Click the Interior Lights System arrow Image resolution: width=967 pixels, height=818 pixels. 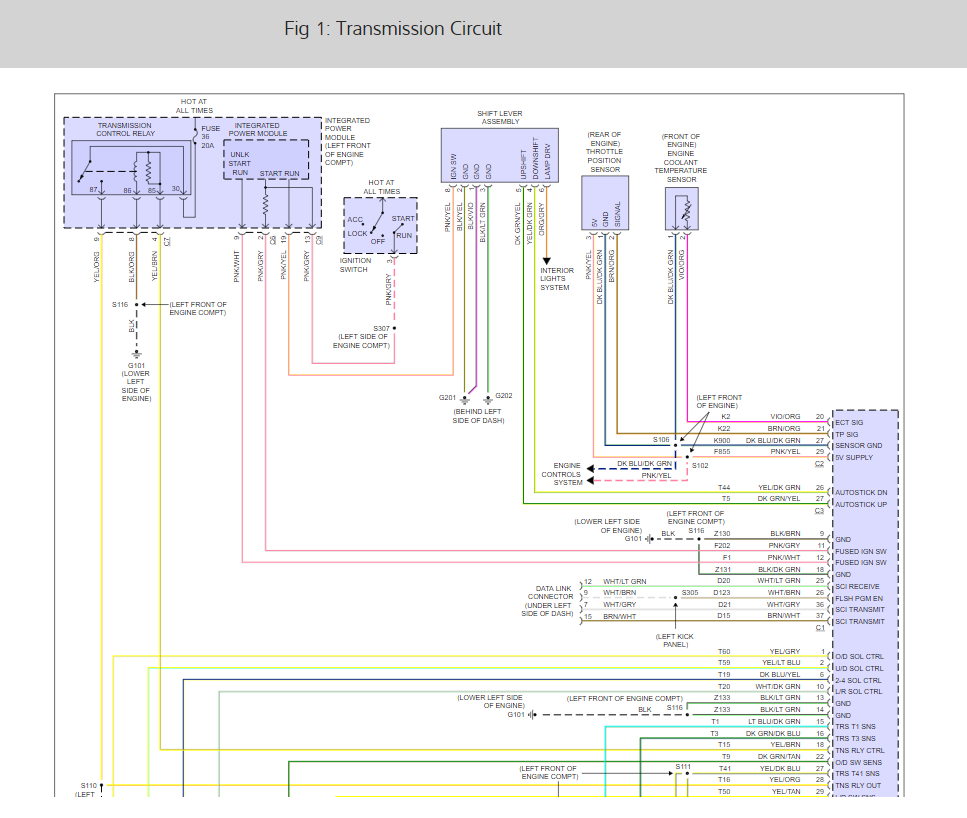(x=546, y=261)
